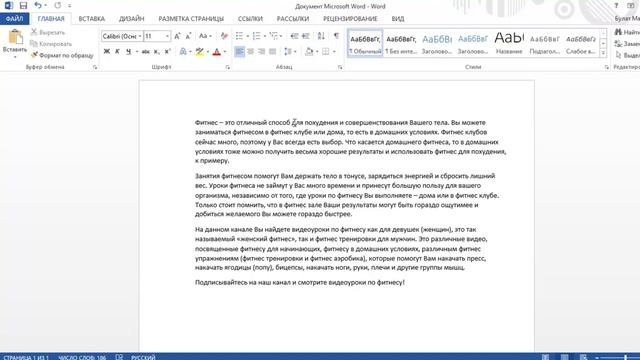Switch to the РЕЦЕНЗИРОВАНИЕ tab
The height and width of the screenshot is (360, 640).
[350, 19]
